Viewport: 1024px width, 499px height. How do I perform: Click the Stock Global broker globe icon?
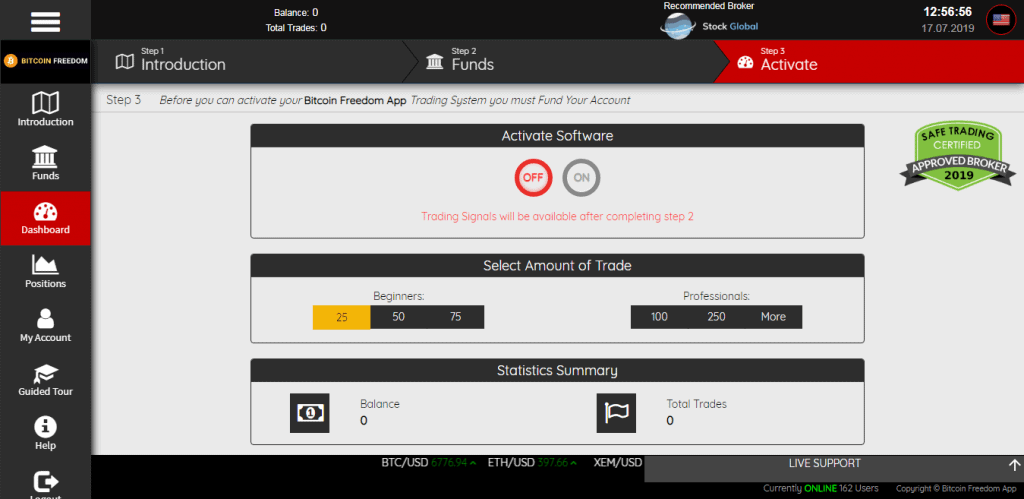click(679, 27)
